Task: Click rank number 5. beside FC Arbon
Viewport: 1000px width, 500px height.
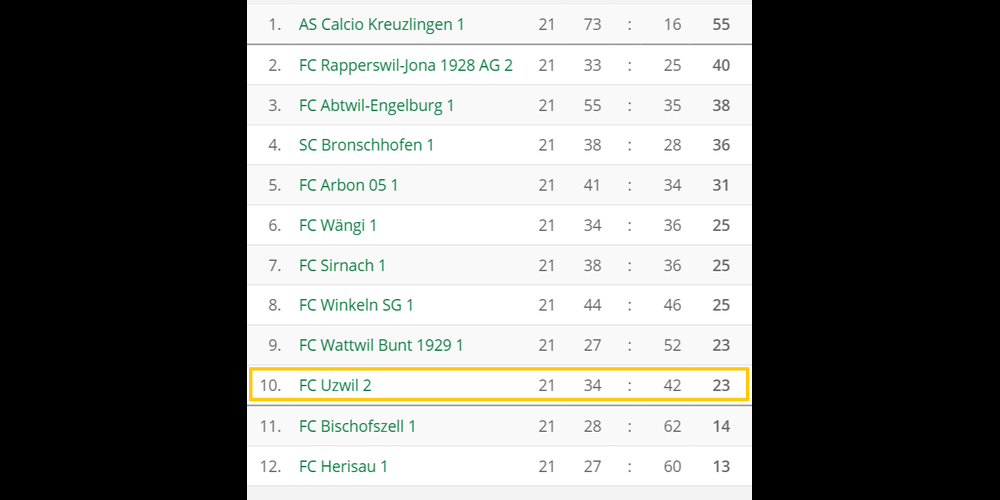Action: (x=274, y=185)
